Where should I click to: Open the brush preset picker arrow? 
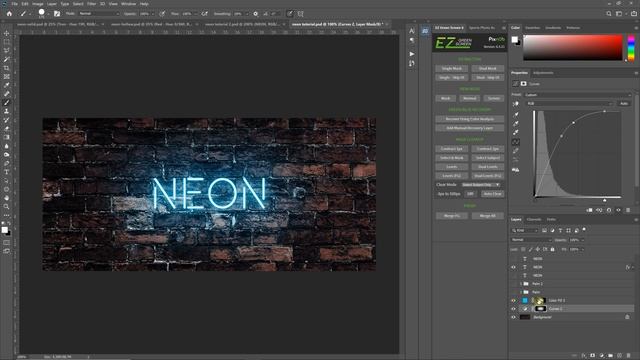[48, 14]
